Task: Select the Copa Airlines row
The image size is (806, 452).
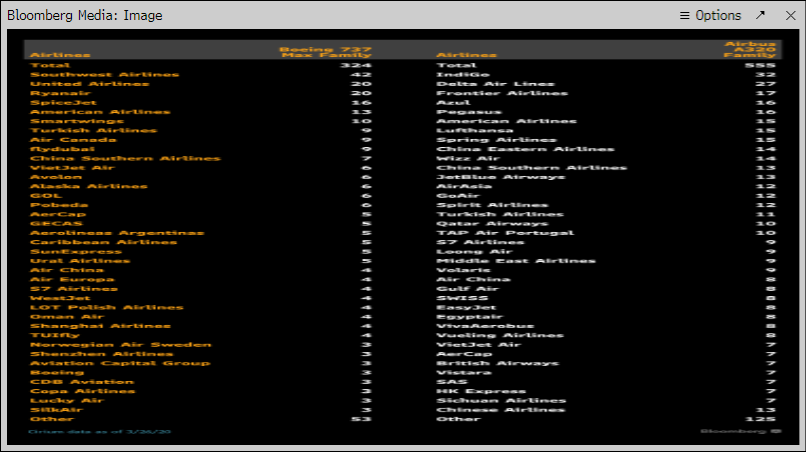Action: [x=200, y=391]
